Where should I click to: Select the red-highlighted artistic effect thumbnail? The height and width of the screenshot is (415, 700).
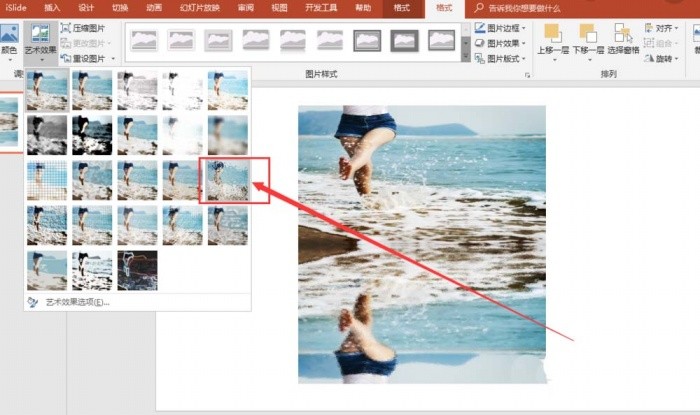click(x=228, y=180)
